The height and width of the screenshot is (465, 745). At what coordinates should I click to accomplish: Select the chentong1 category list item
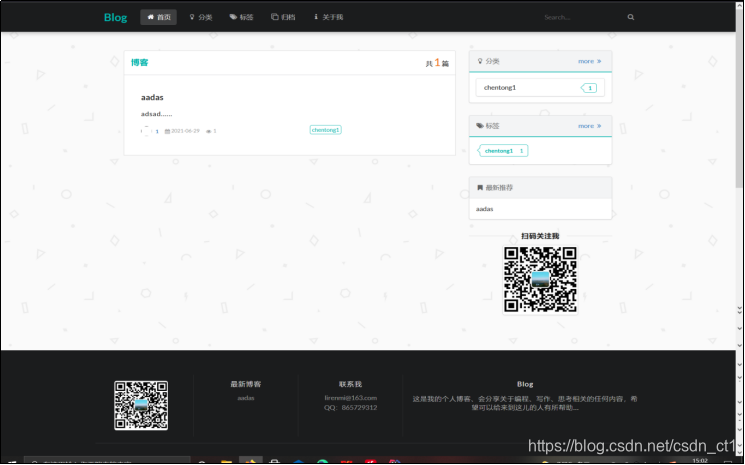click(x=540, y=88)
